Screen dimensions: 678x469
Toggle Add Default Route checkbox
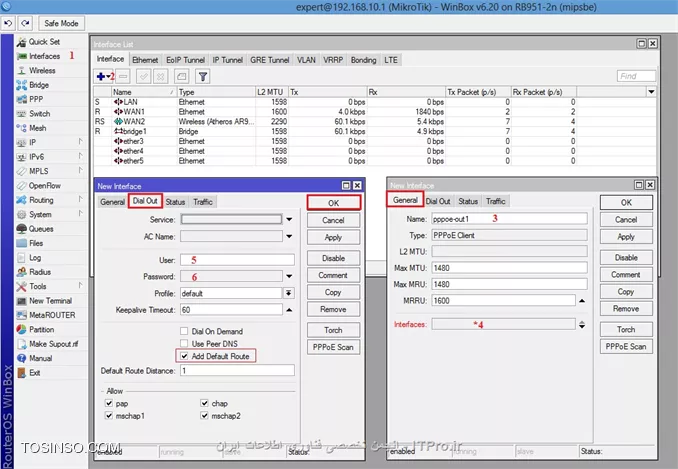tap(184, 356)
